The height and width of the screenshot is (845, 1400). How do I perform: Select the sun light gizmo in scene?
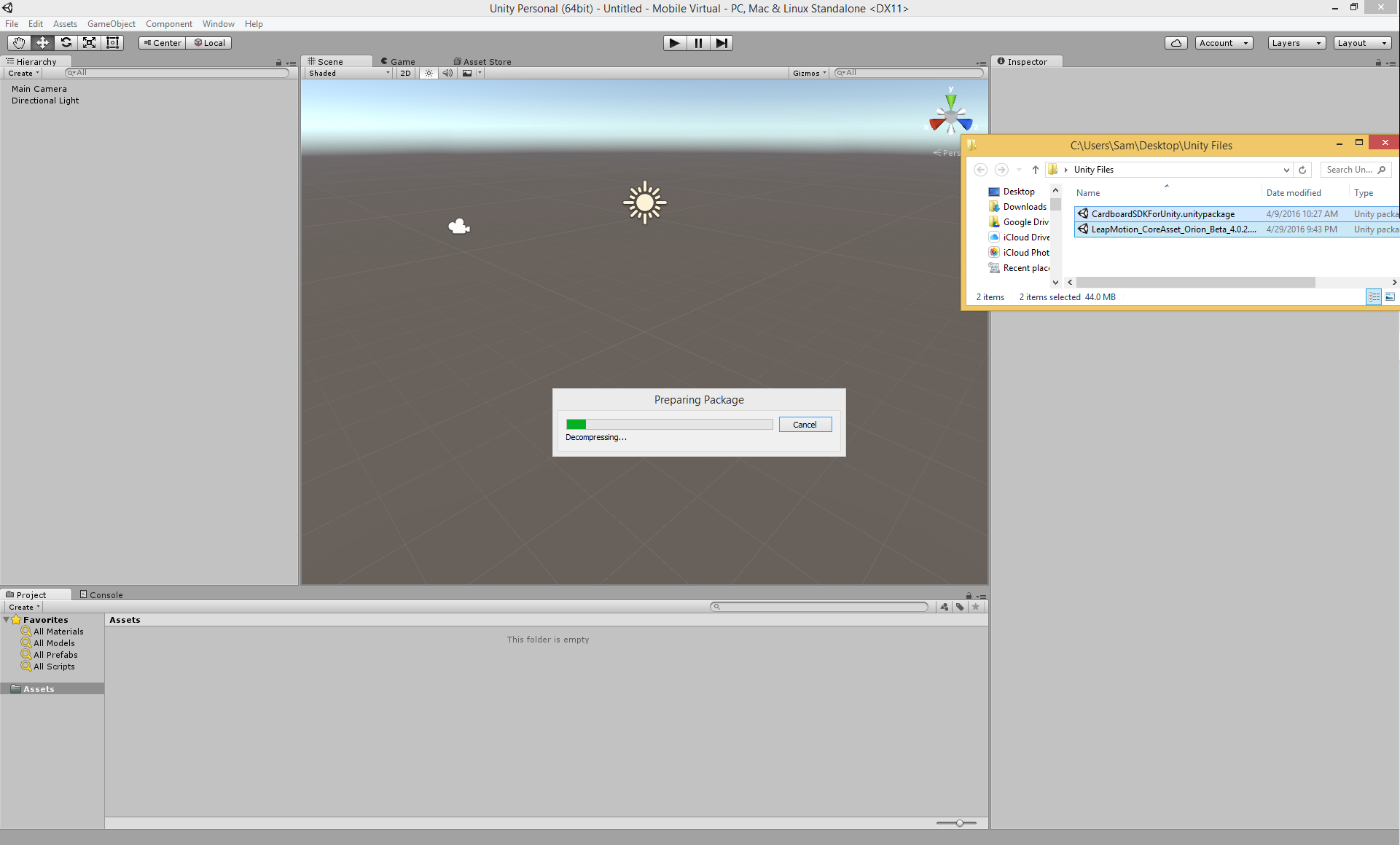click(x=644, y=203)
